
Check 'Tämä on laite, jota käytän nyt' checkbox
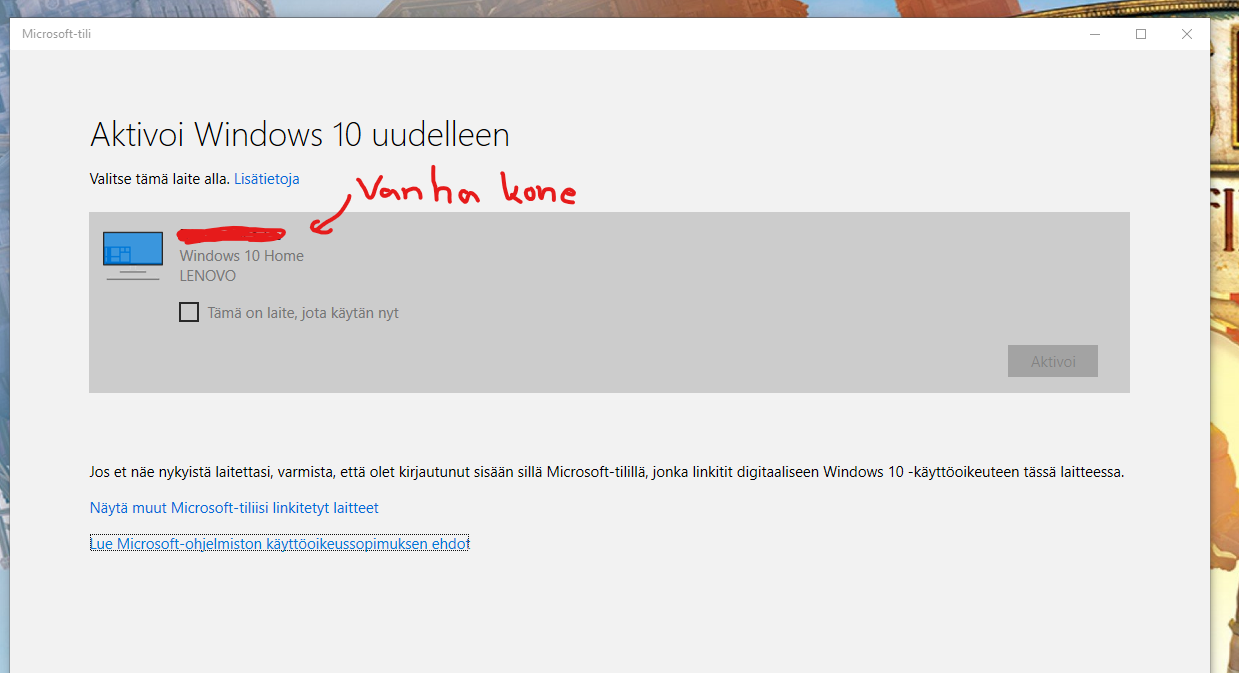click(189, 312)
